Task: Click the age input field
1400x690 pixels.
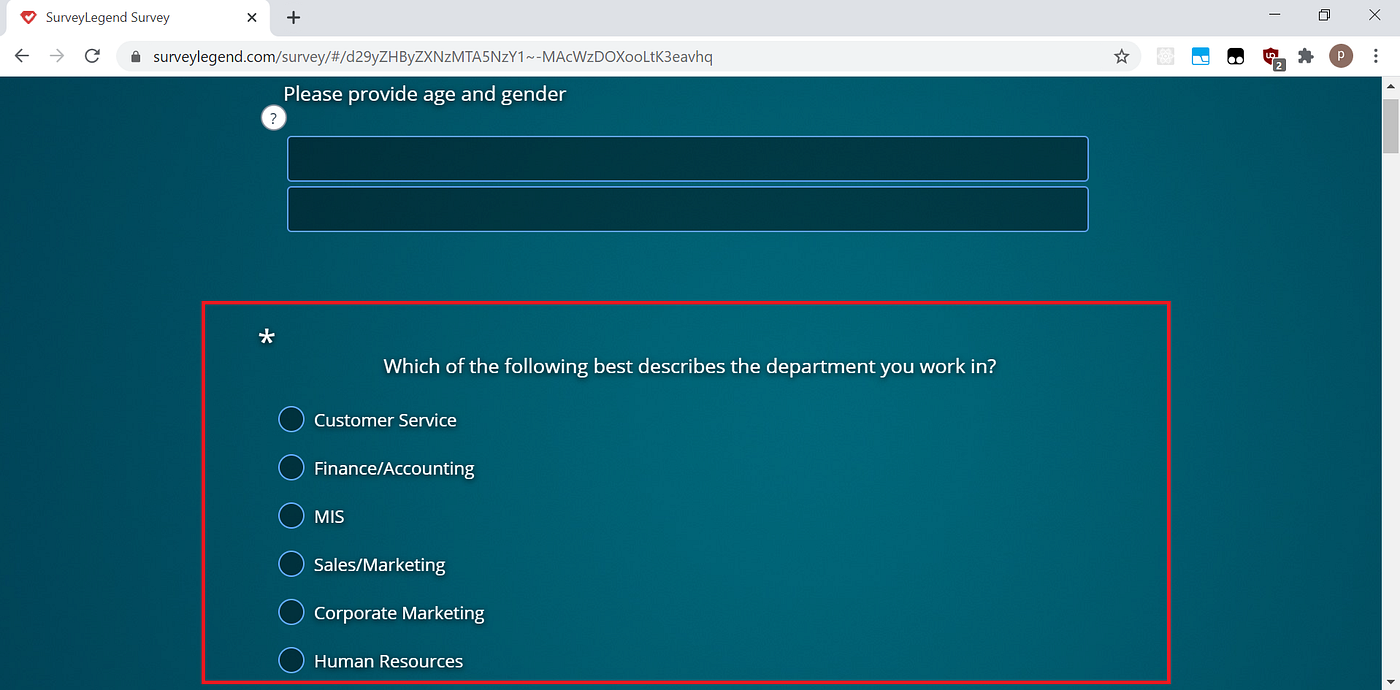Action: (x=687, y=158)
